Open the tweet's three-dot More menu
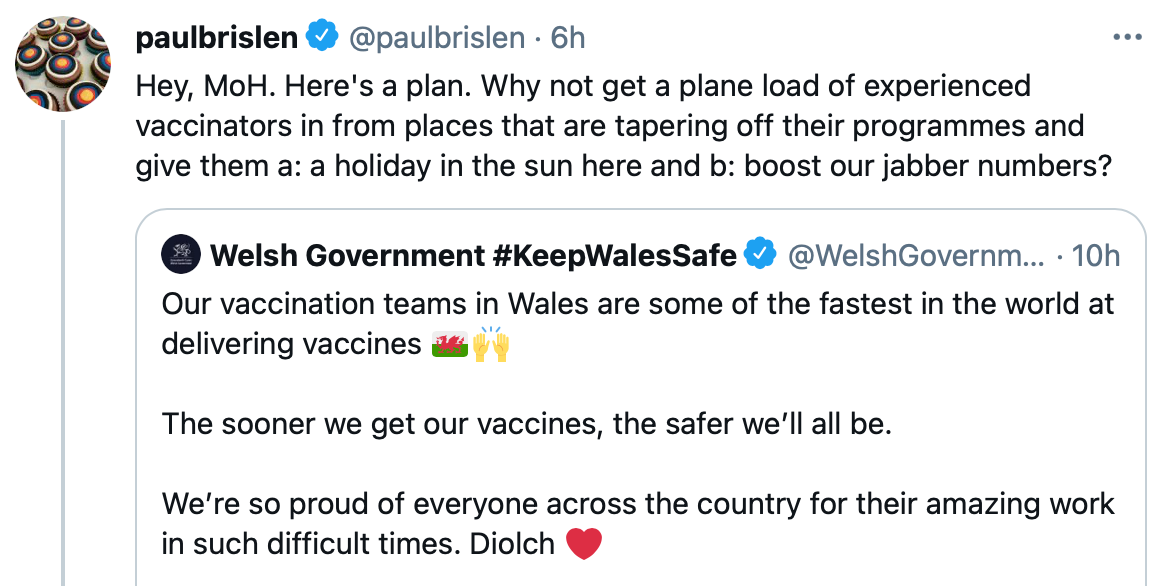Image resolution: width=1172 pixels, height=586 pixels. pos(1127,38)
